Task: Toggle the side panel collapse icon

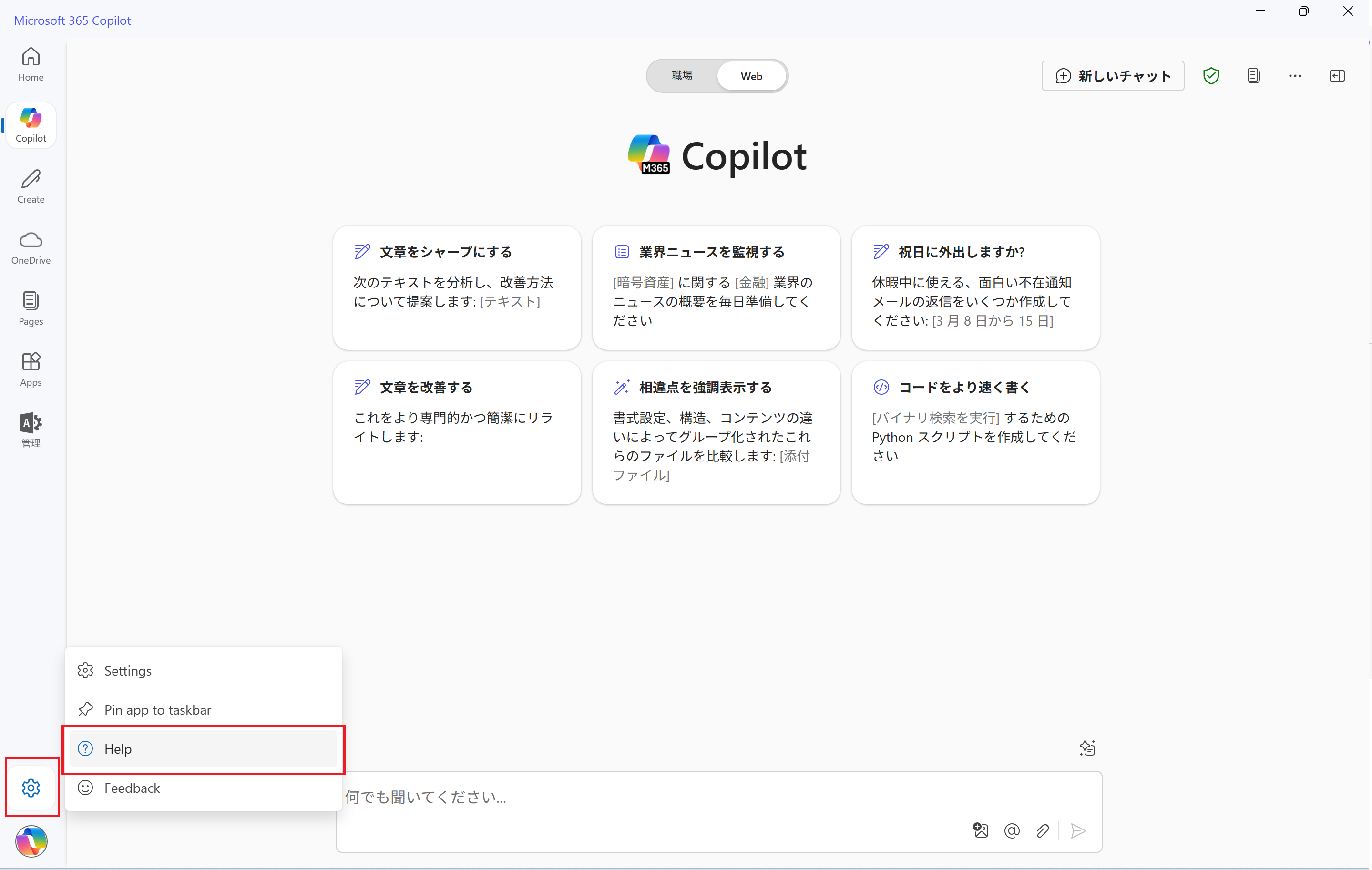Action: pyautogui.click(x=1337, y=76)
